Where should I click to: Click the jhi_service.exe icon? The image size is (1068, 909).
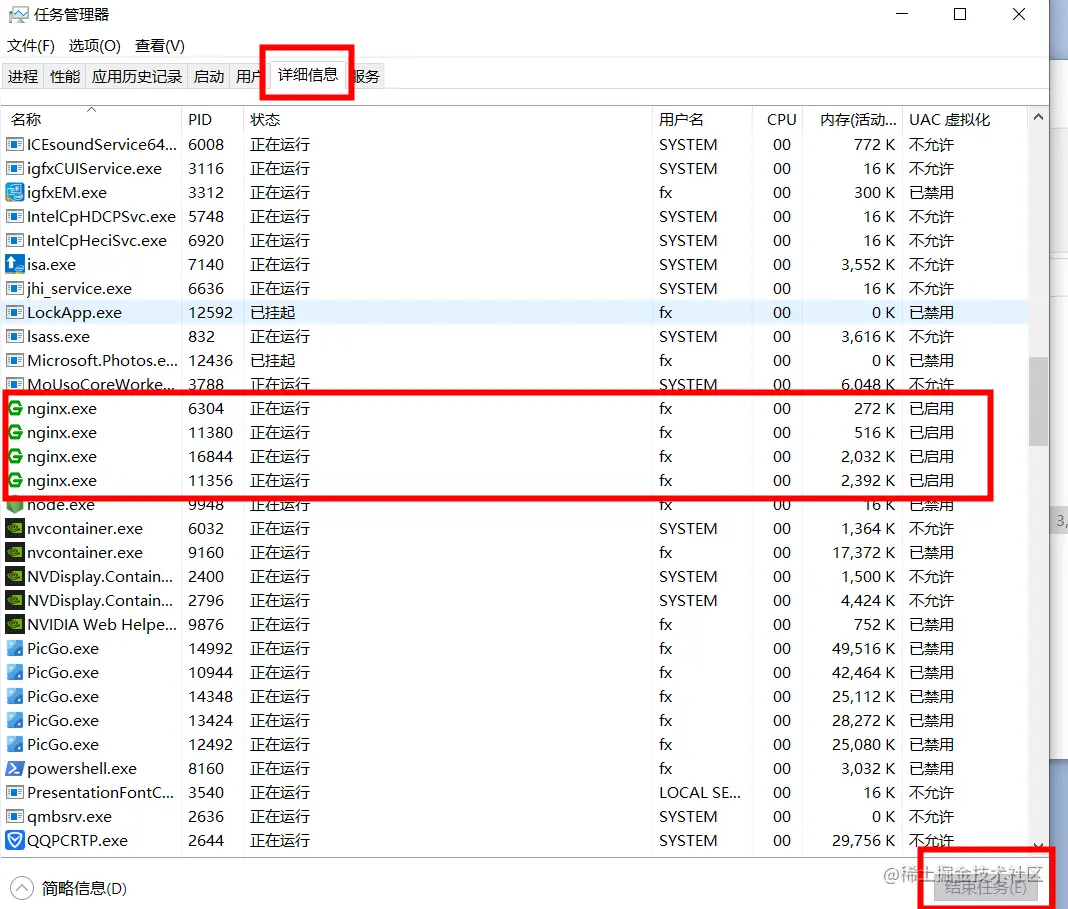pos(14,289)
